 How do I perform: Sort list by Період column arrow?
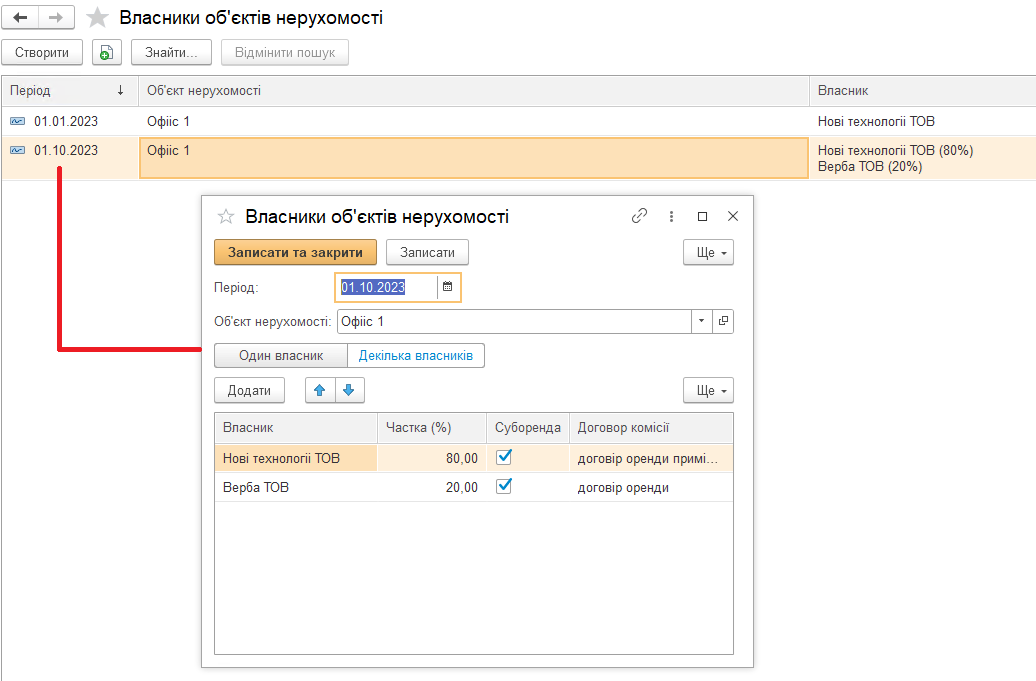[120, 90]
